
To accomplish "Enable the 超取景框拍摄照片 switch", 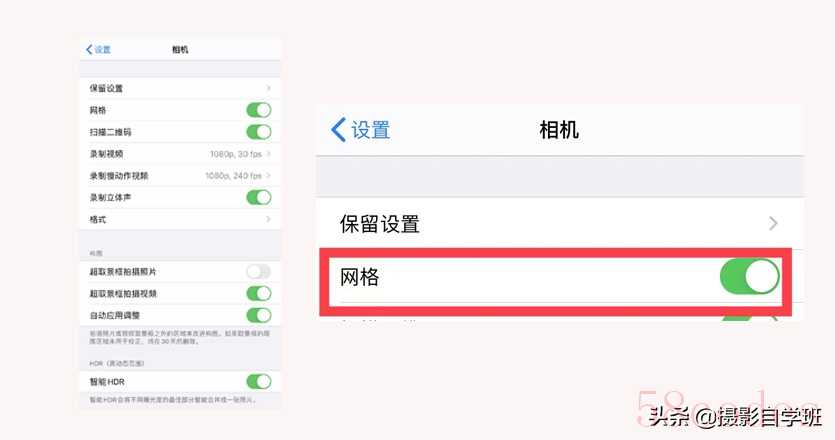I will pyautogui.click(x=259, y=272).
